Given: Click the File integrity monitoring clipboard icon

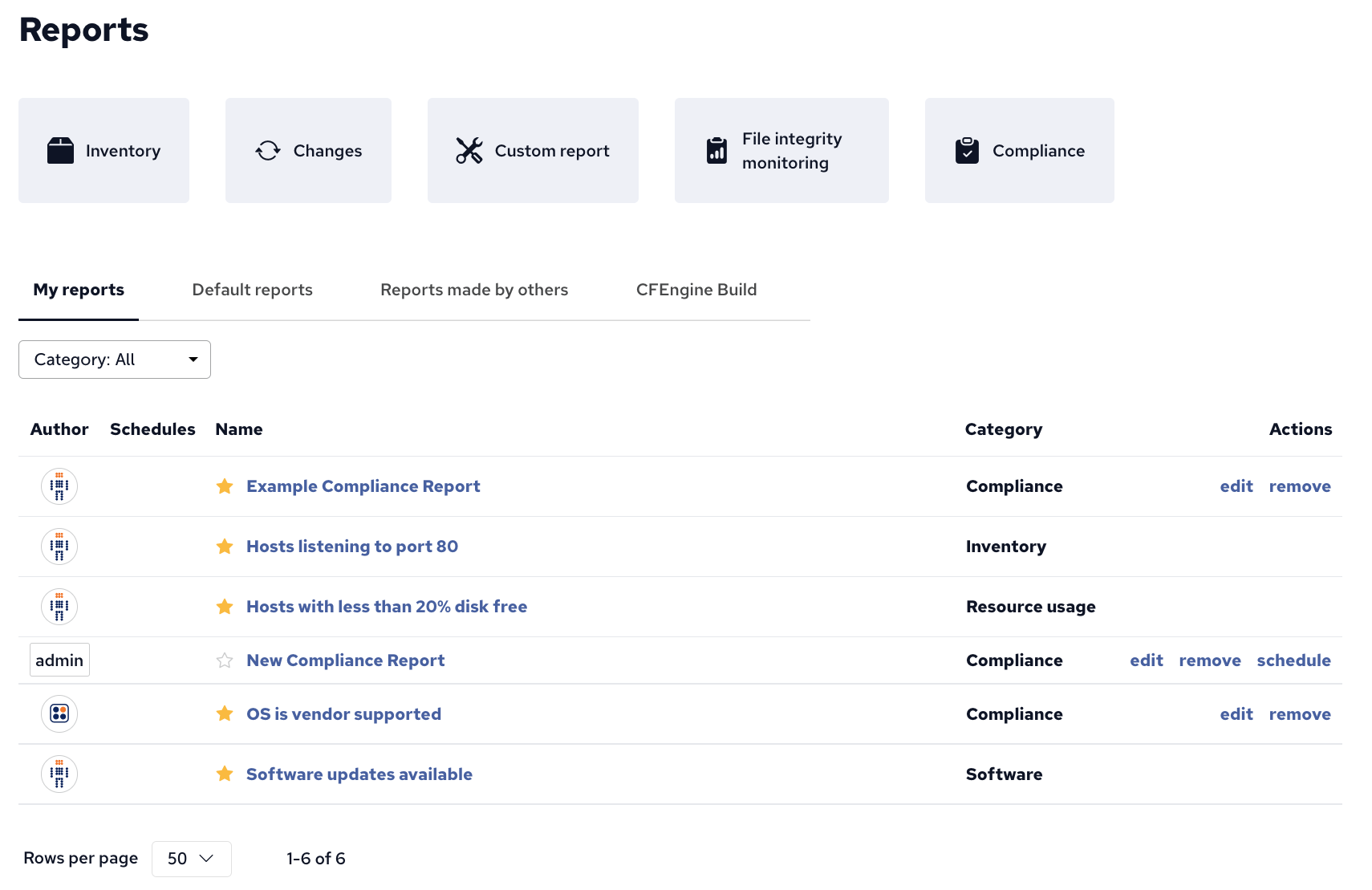Looking at the screenshot, I should tap(716, 150).
